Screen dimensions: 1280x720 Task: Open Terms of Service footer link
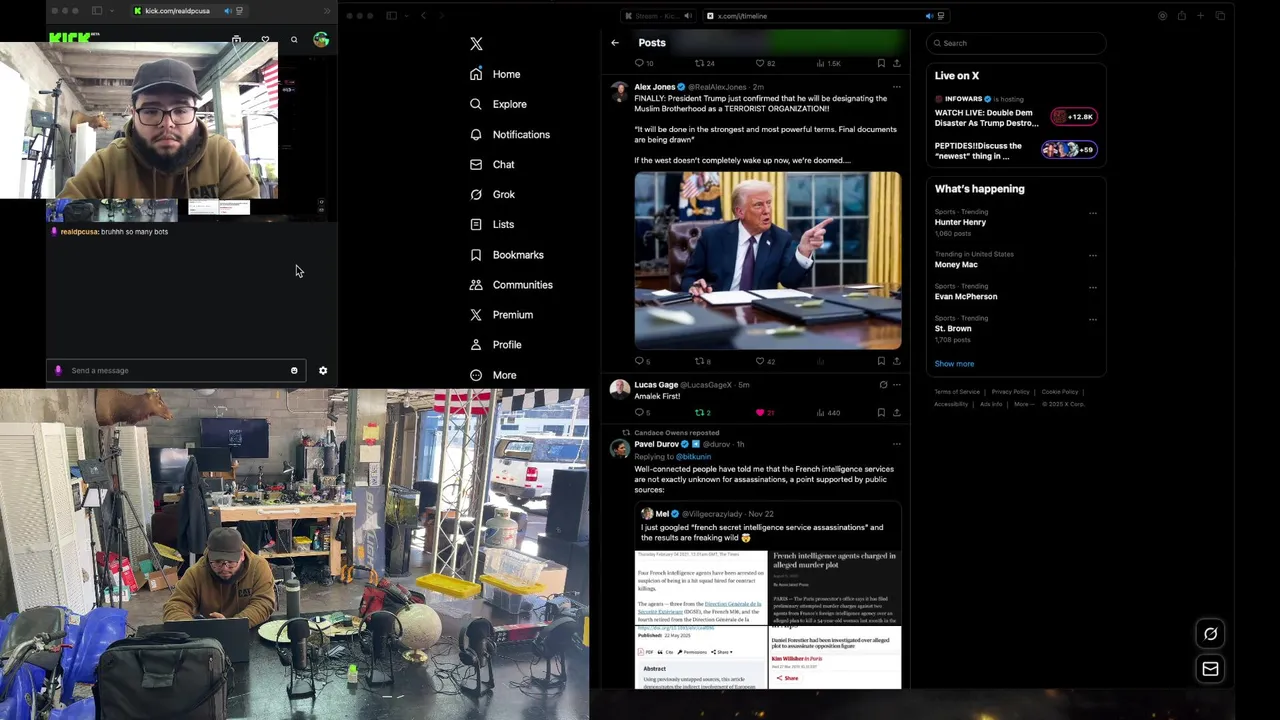pyautogui.click(x=957, y=392)
